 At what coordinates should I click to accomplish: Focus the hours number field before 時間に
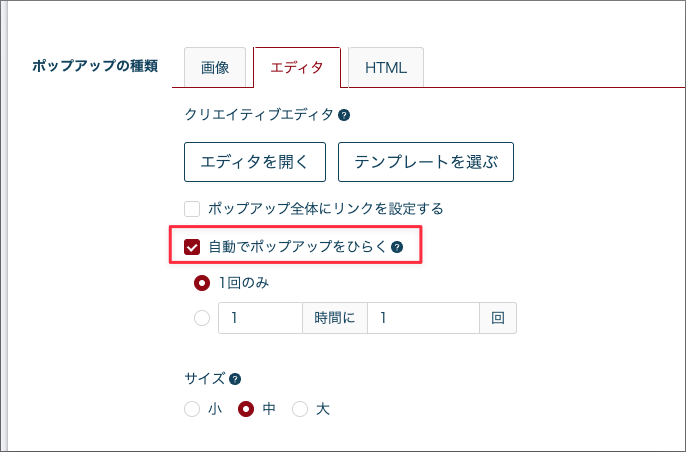(x=260, y=318)
